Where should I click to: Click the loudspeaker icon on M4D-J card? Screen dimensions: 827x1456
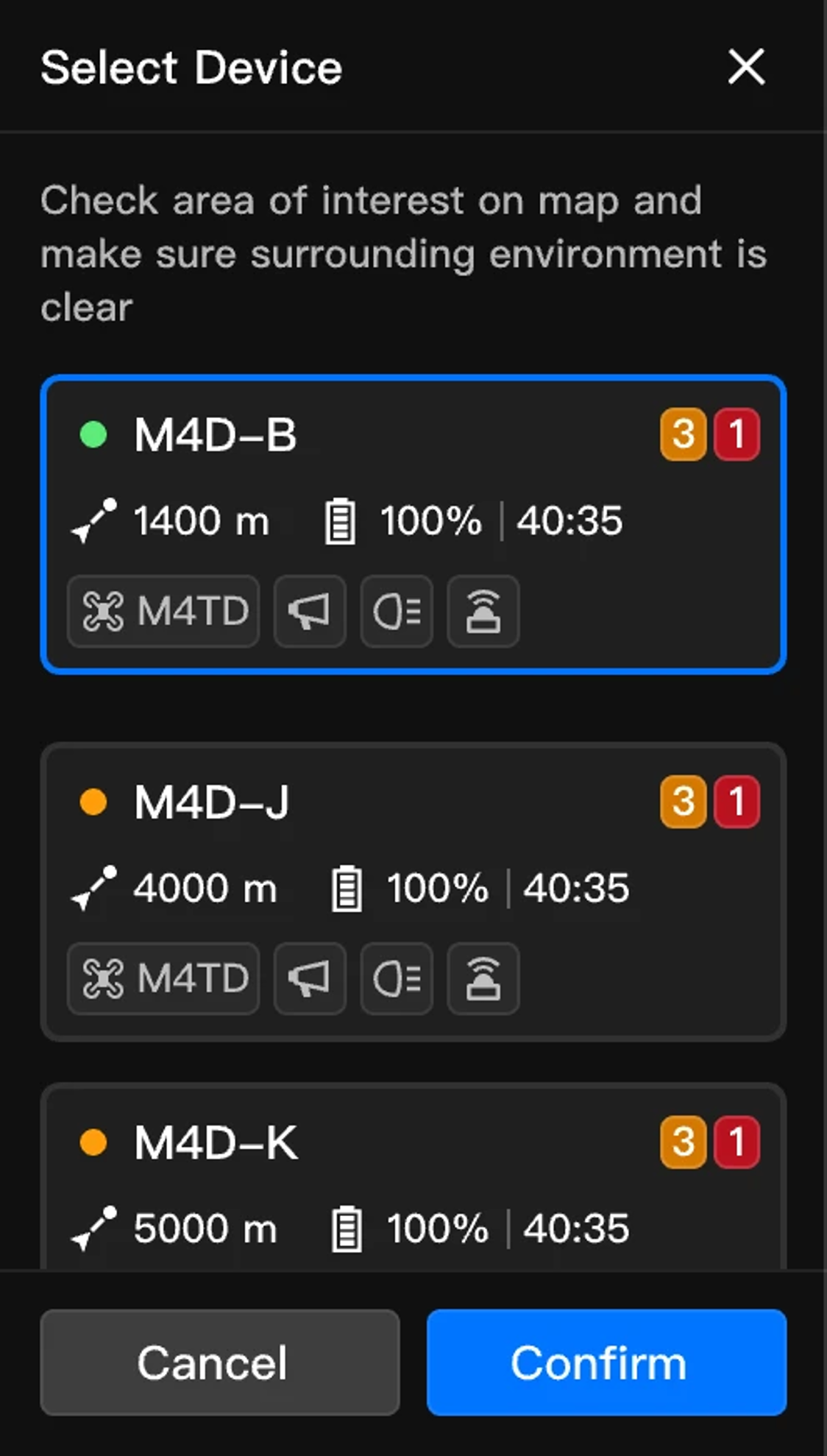point(310,979)
